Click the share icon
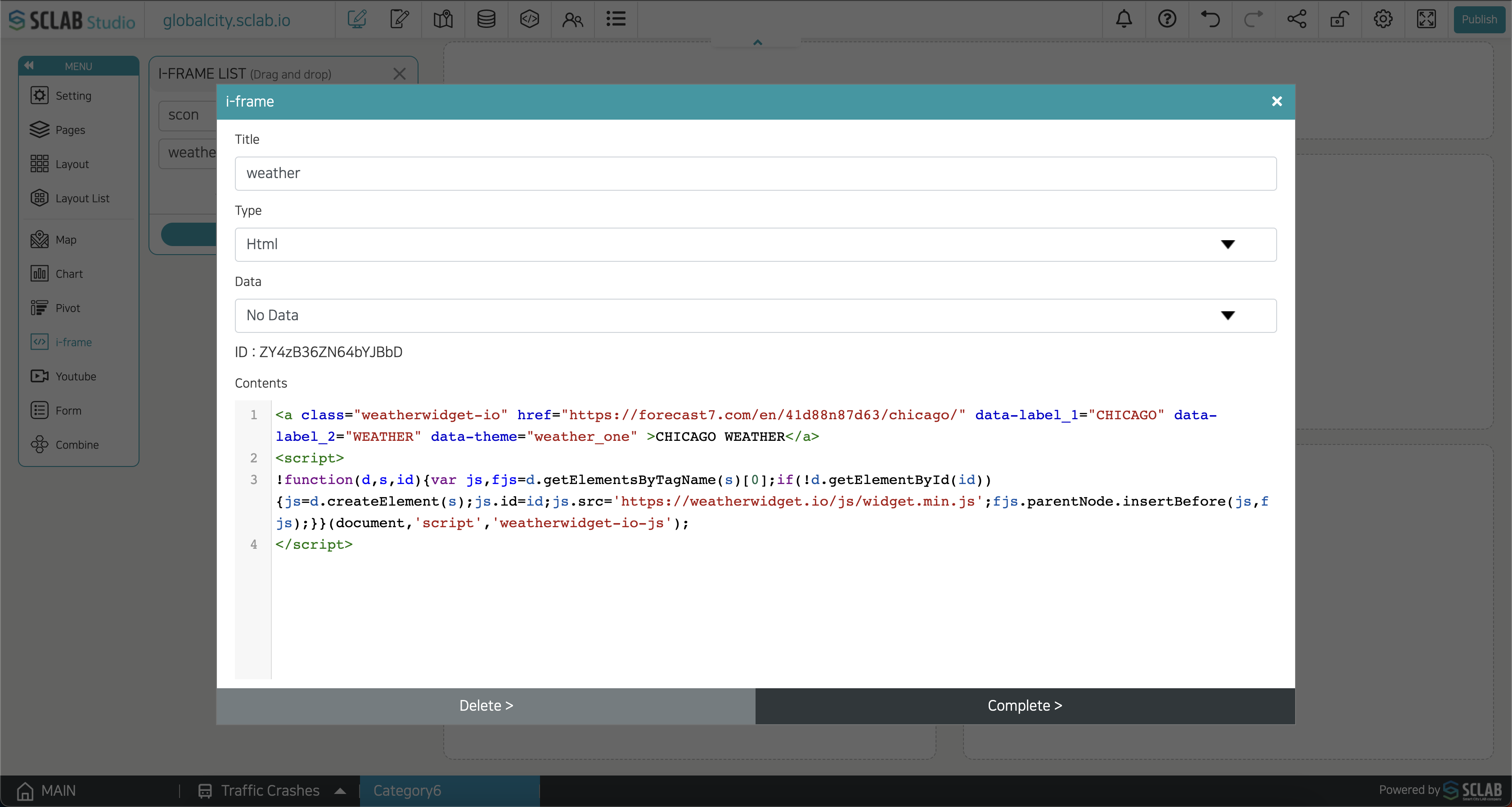 coord(1296,19)
